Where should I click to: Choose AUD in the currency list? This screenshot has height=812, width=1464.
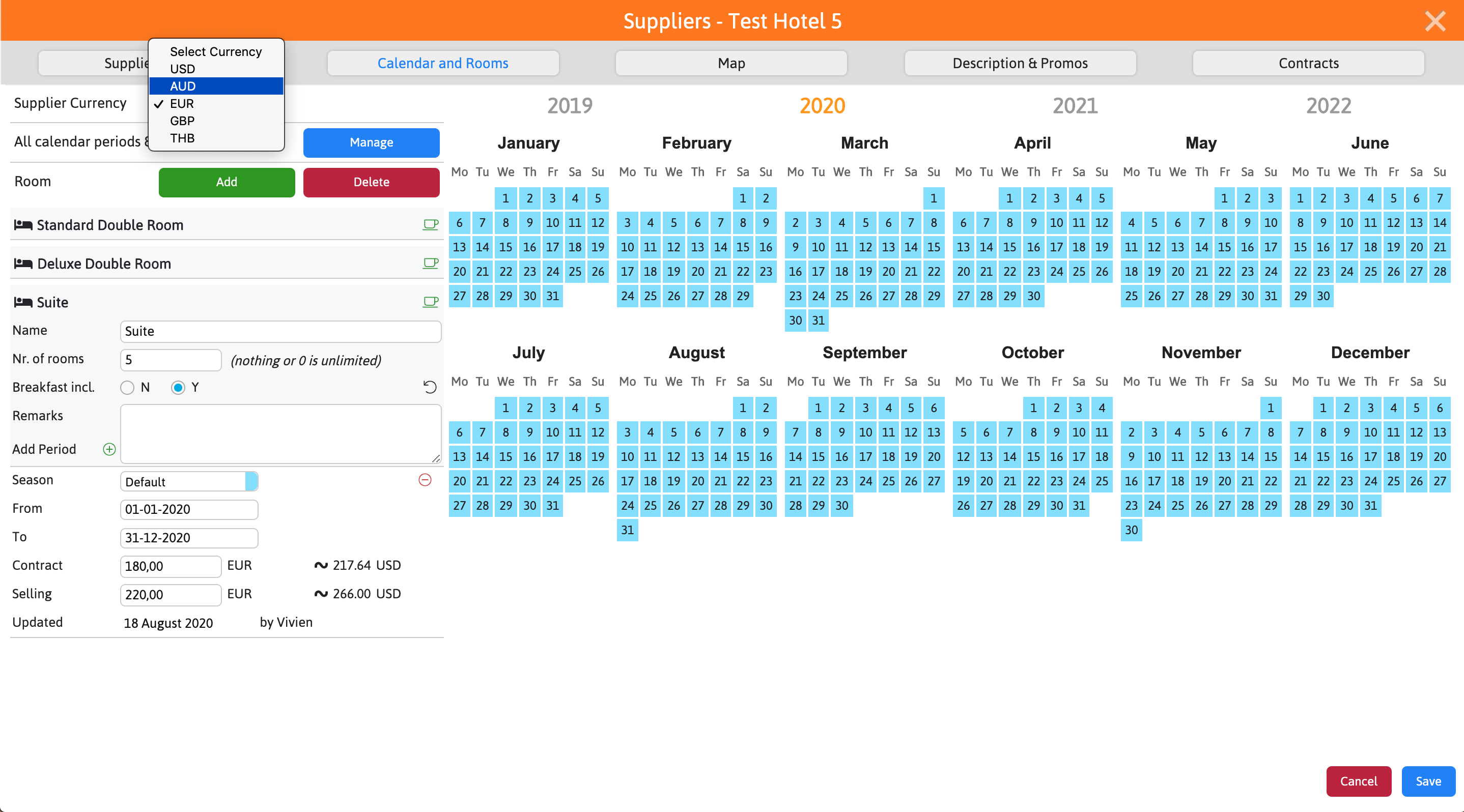[216, 86]
